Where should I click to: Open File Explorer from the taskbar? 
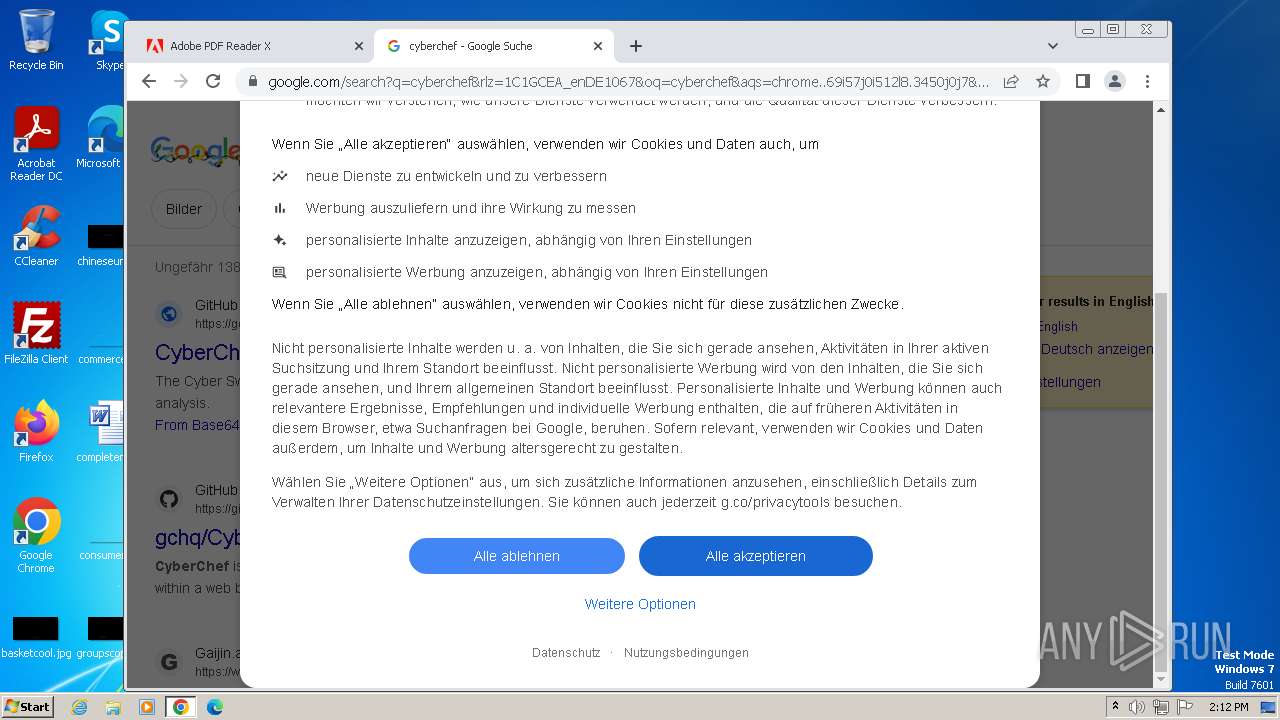[x=113, y=707]
